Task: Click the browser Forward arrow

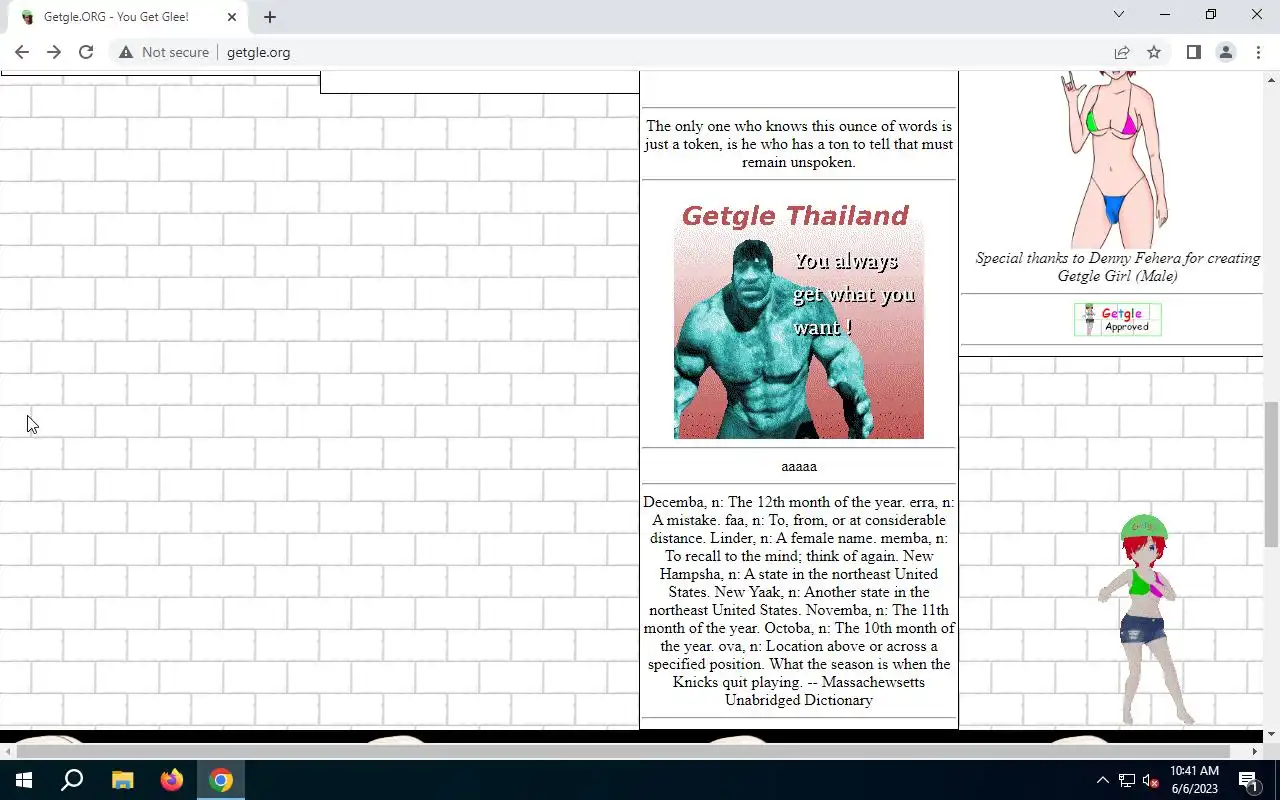Action: tap(54, 52)
